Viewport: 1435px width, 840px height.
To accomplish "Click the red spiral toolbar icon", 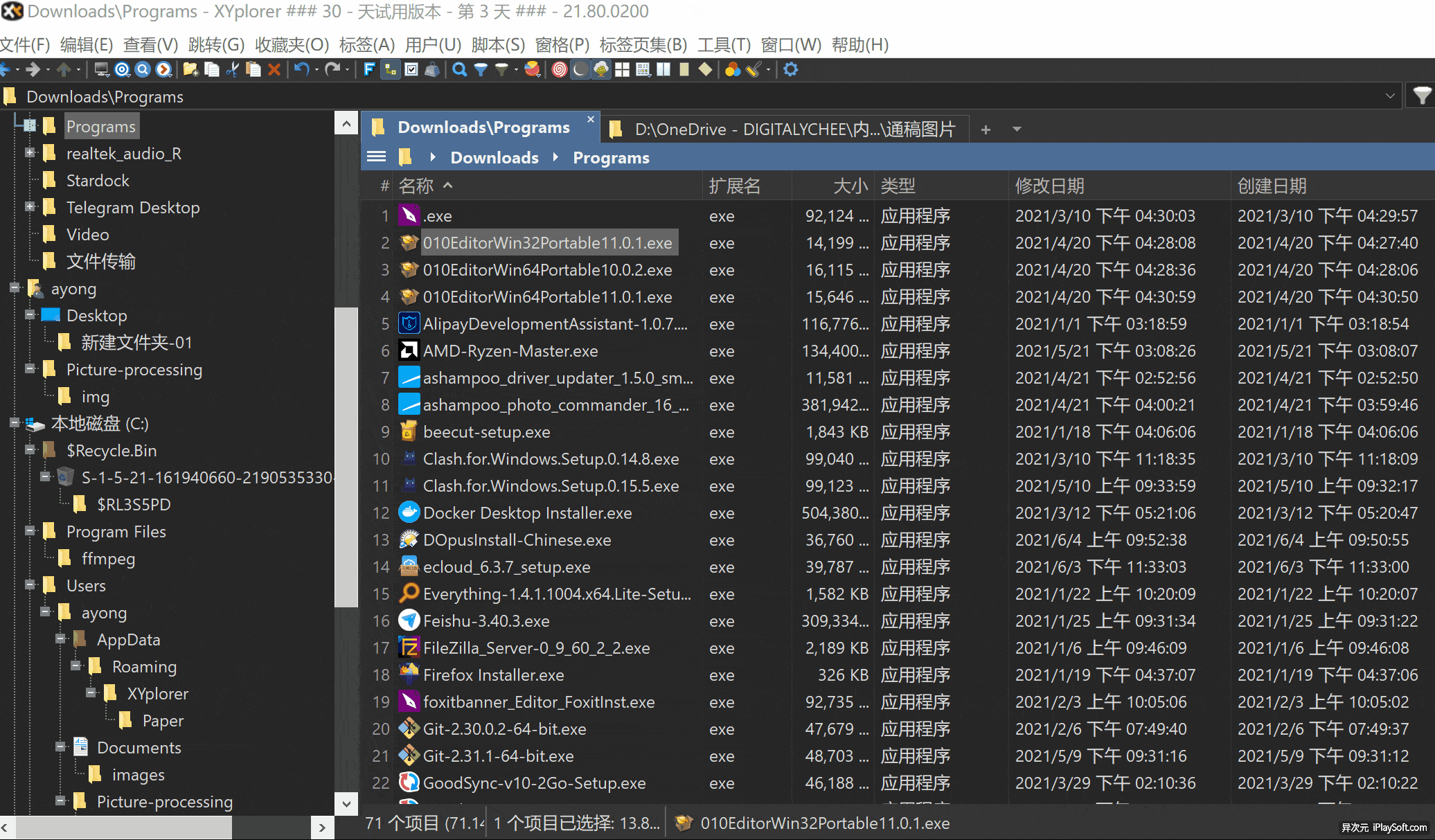I will (559, 69).
